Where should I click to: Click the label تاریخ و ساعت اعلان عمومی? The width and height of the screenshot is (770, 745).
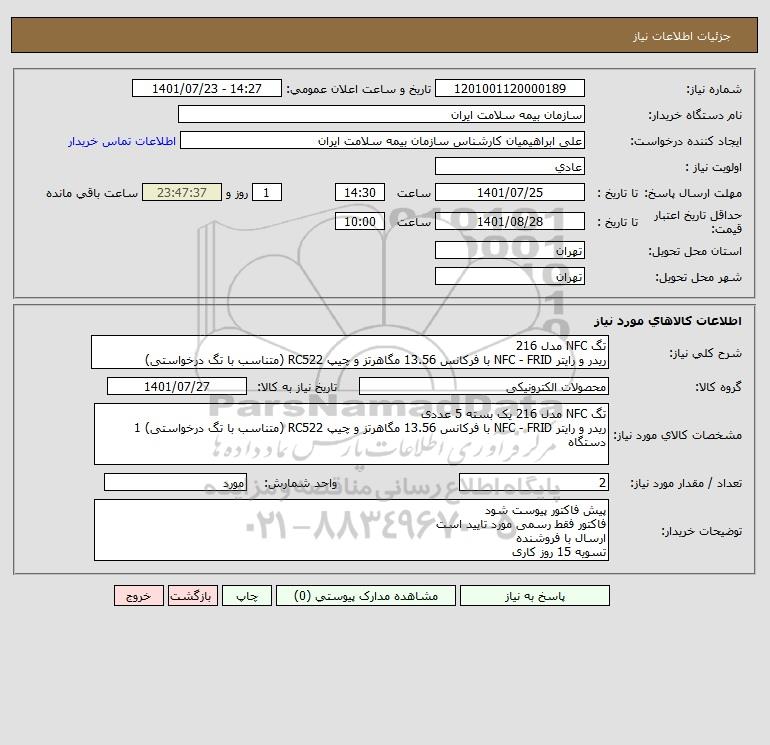click(x=358, y=89)
